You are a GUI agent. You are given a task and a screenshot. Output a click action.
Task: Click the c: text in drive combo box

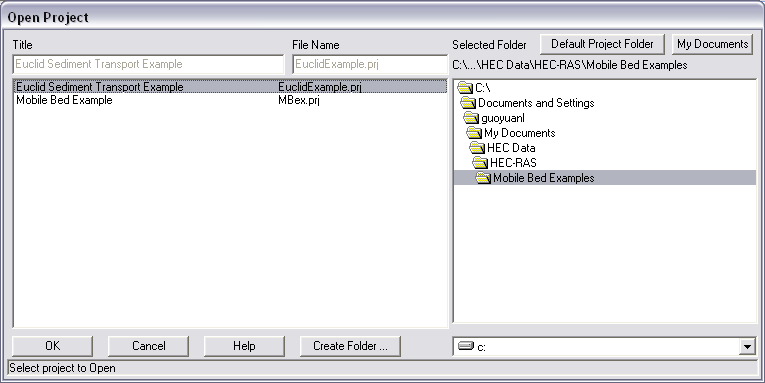(x=481, y=347)
